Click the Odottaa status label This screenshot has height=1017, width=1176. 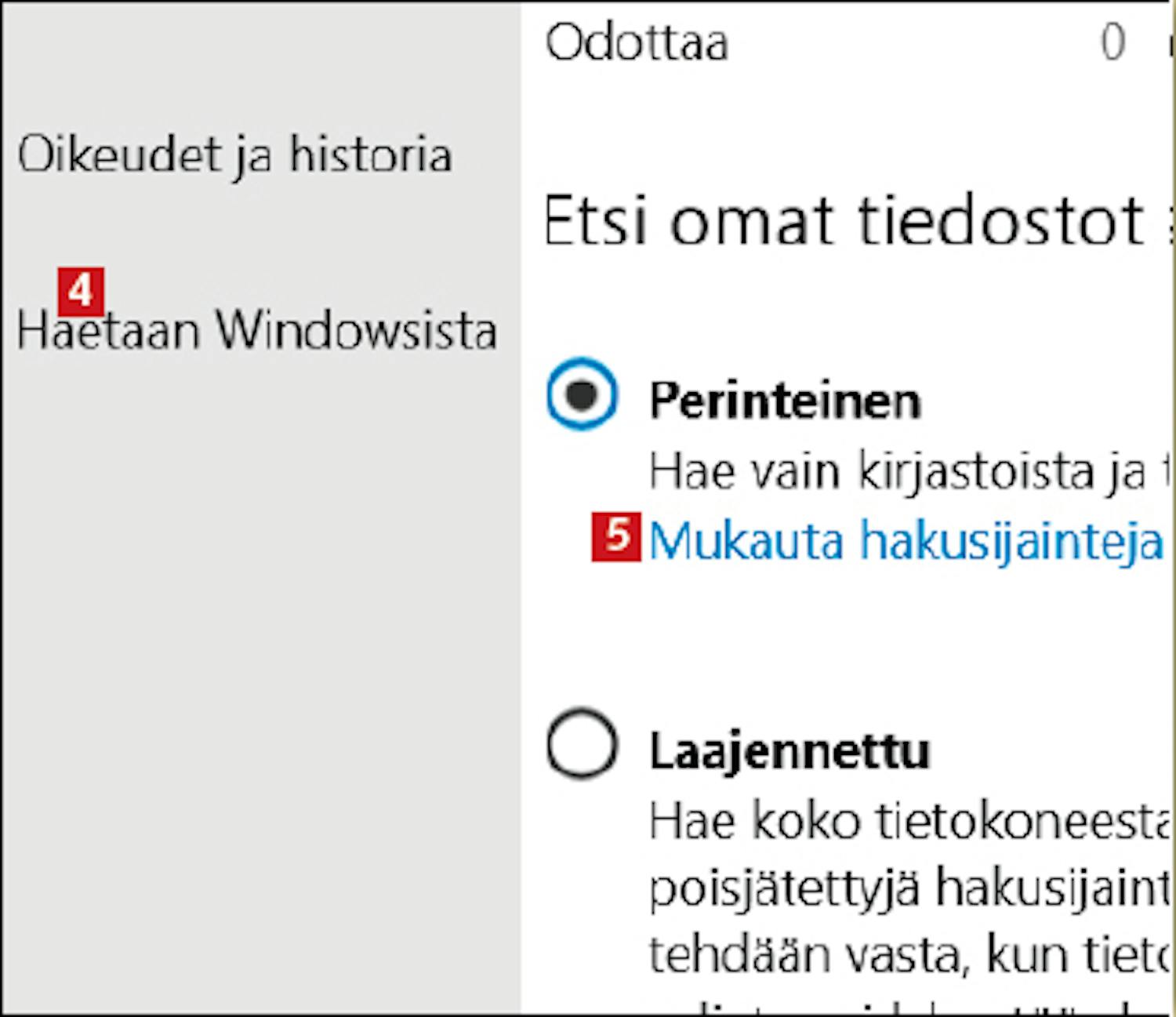tap(637, 42)
